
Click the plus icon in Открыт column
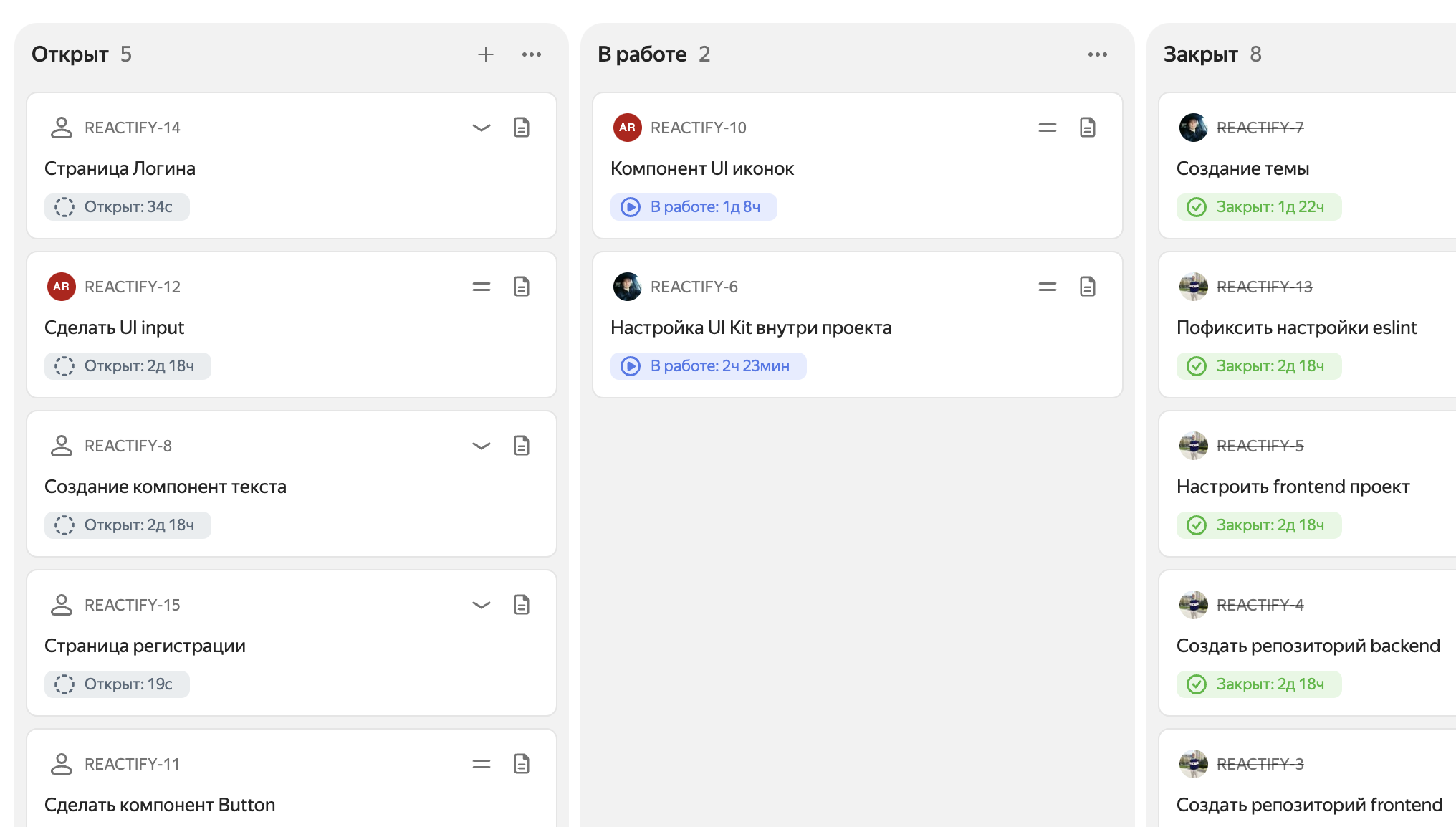click(486, 54)
